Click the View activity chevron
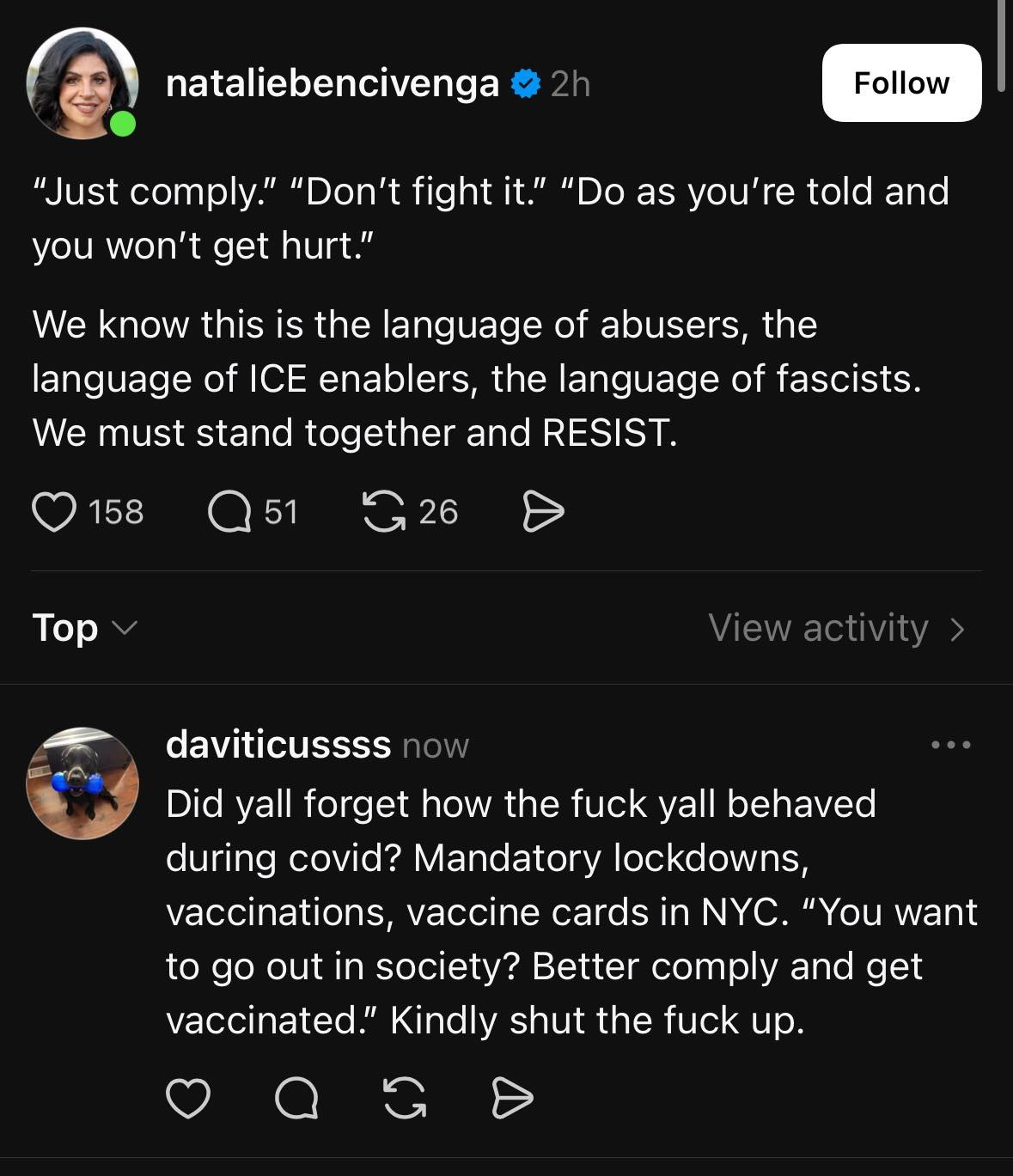The height and width of the screenshot is (1176, 1013). (x=958, y=630)
